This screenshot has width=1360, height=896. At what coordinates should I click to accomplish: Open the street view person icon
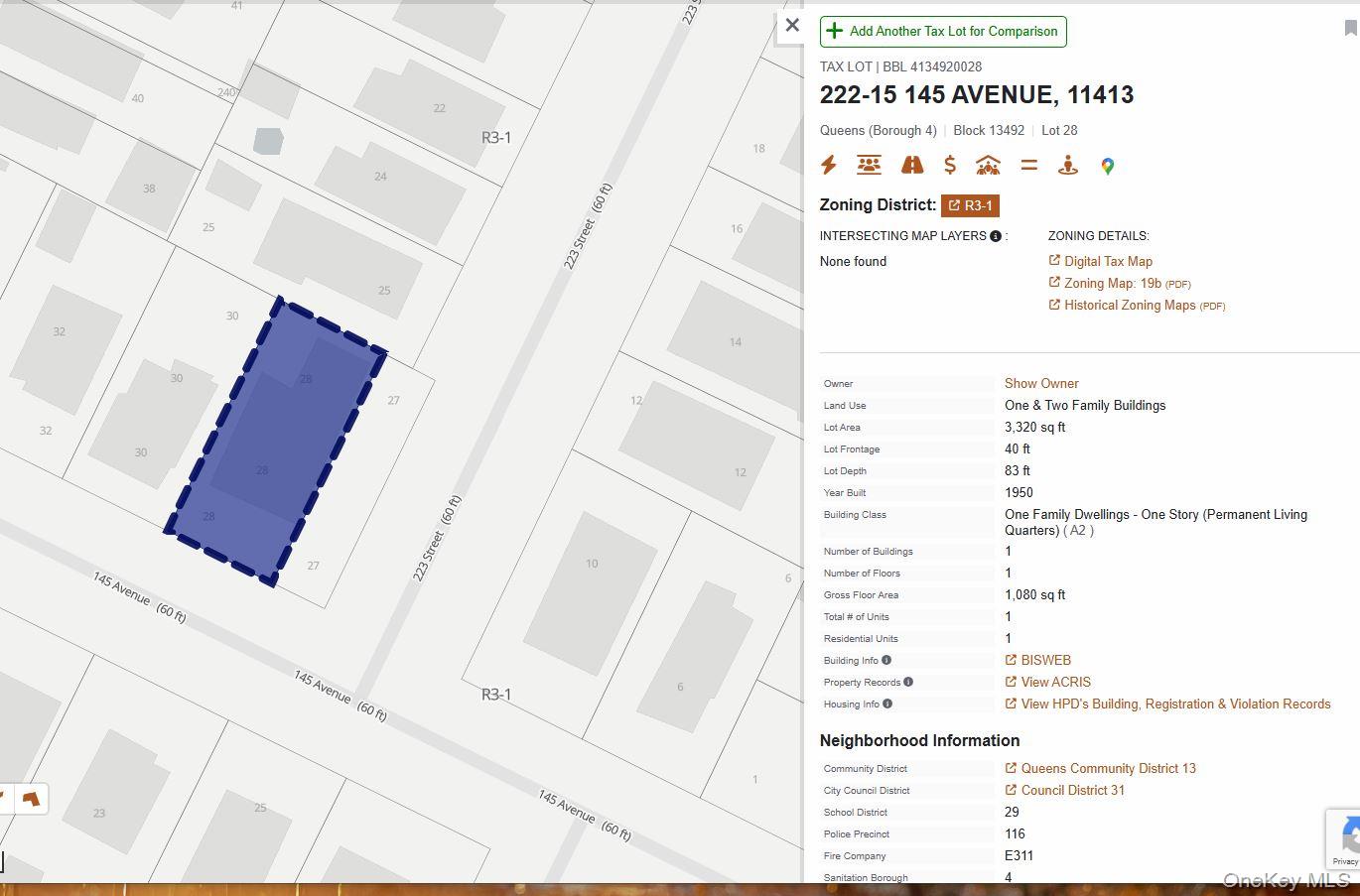1068,166
